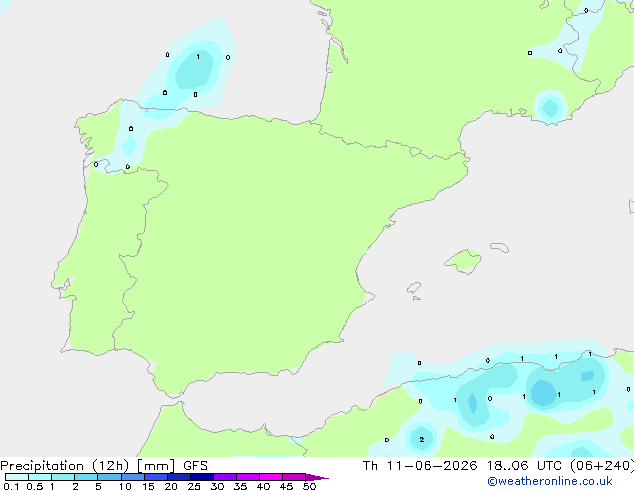Choose the 10–15 mm legend color swatch
Image resolution: width=634 pixels, height=490 pixels.
click(132, 477)
